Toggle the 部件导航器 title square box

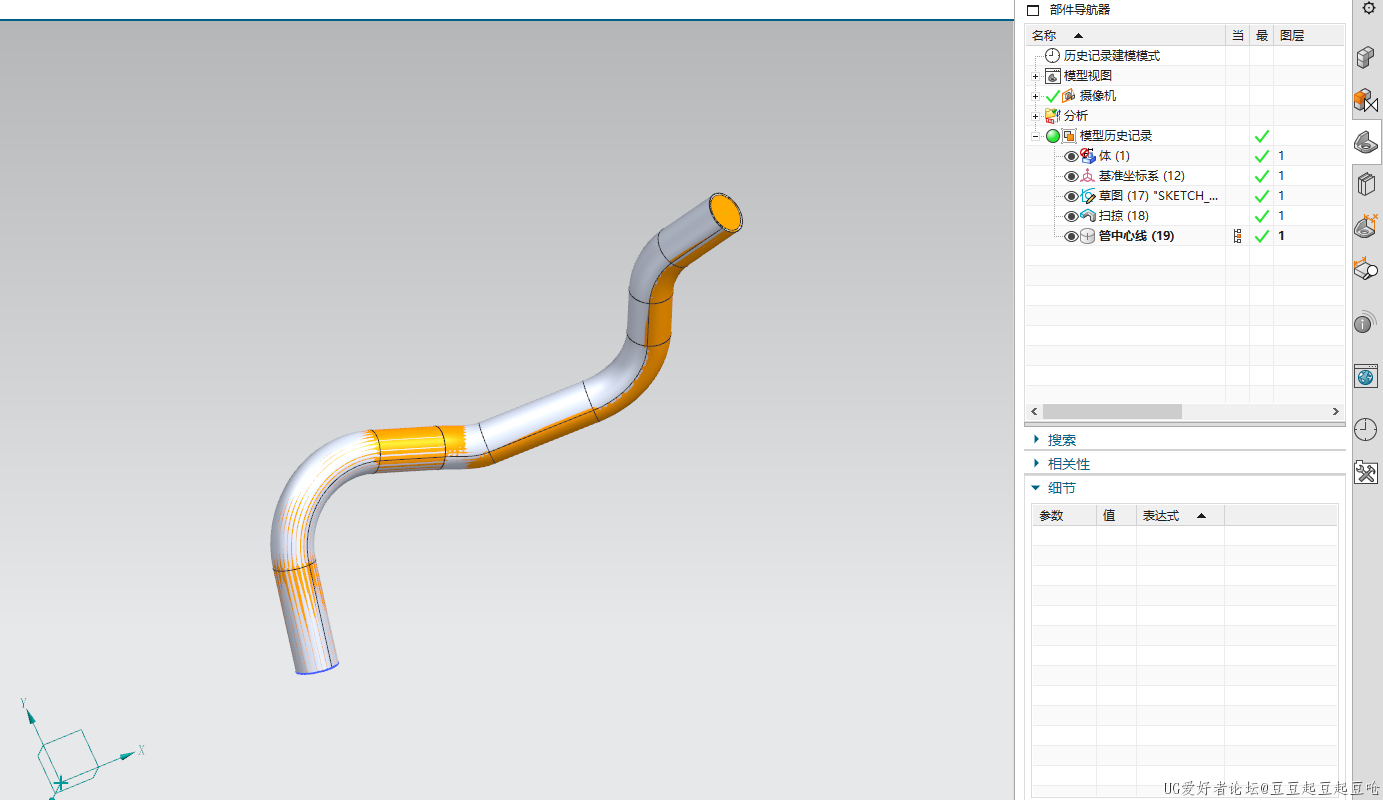[1034, 10]
